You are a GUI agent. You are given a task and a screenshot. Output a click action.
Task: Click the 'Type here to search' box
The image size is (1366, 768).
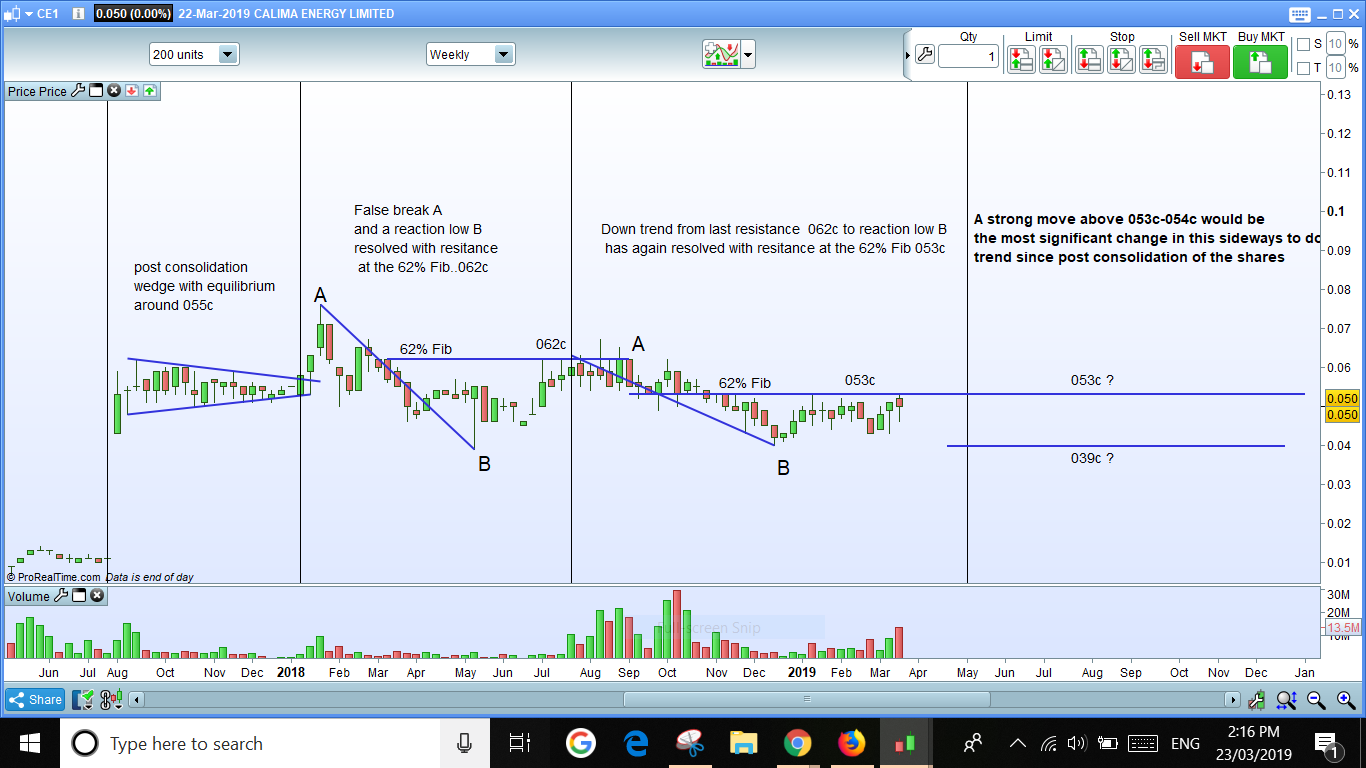tap(250, 743)
